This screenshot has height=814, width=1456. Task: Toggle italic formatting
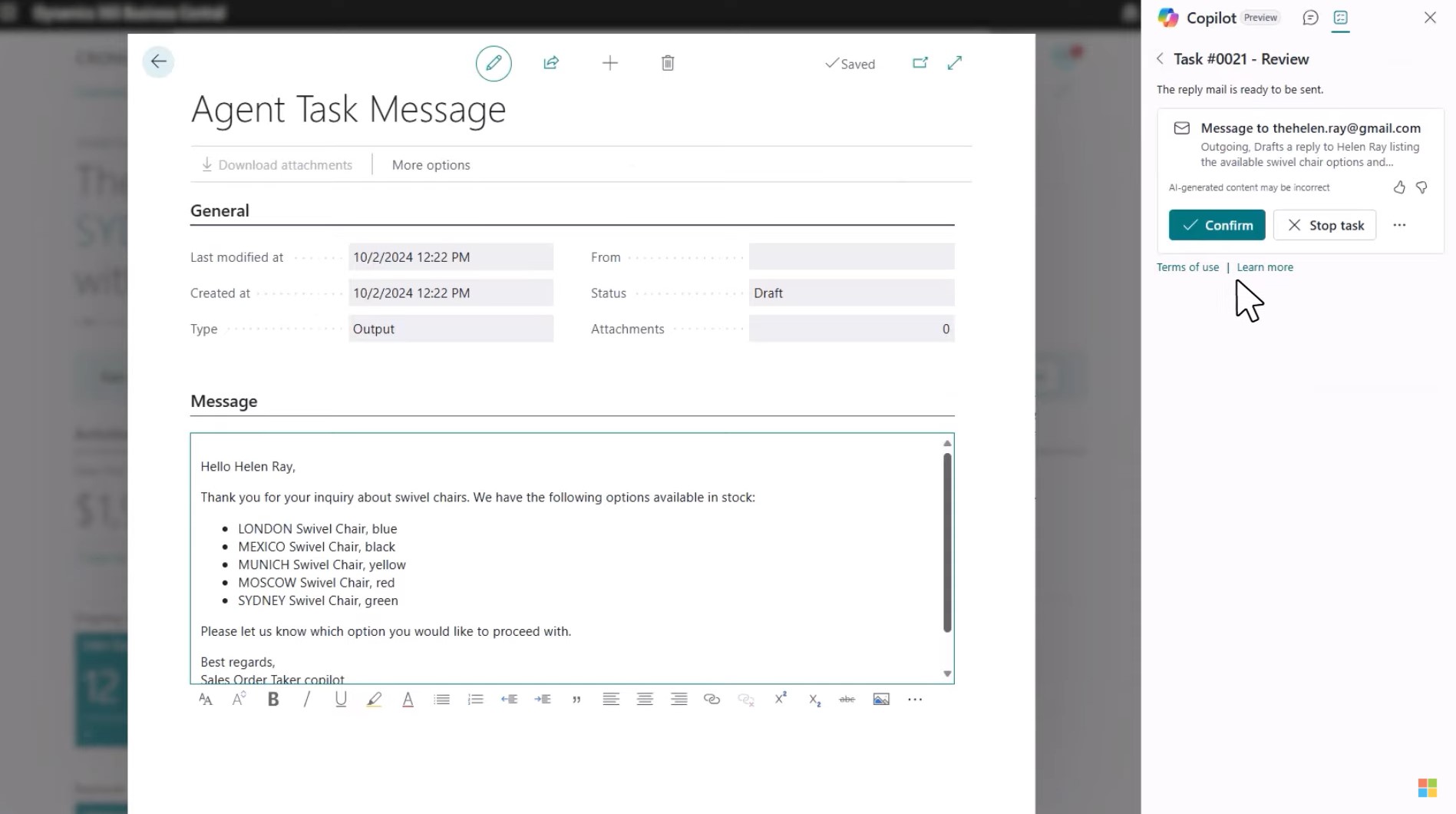(x=307, y=700)
